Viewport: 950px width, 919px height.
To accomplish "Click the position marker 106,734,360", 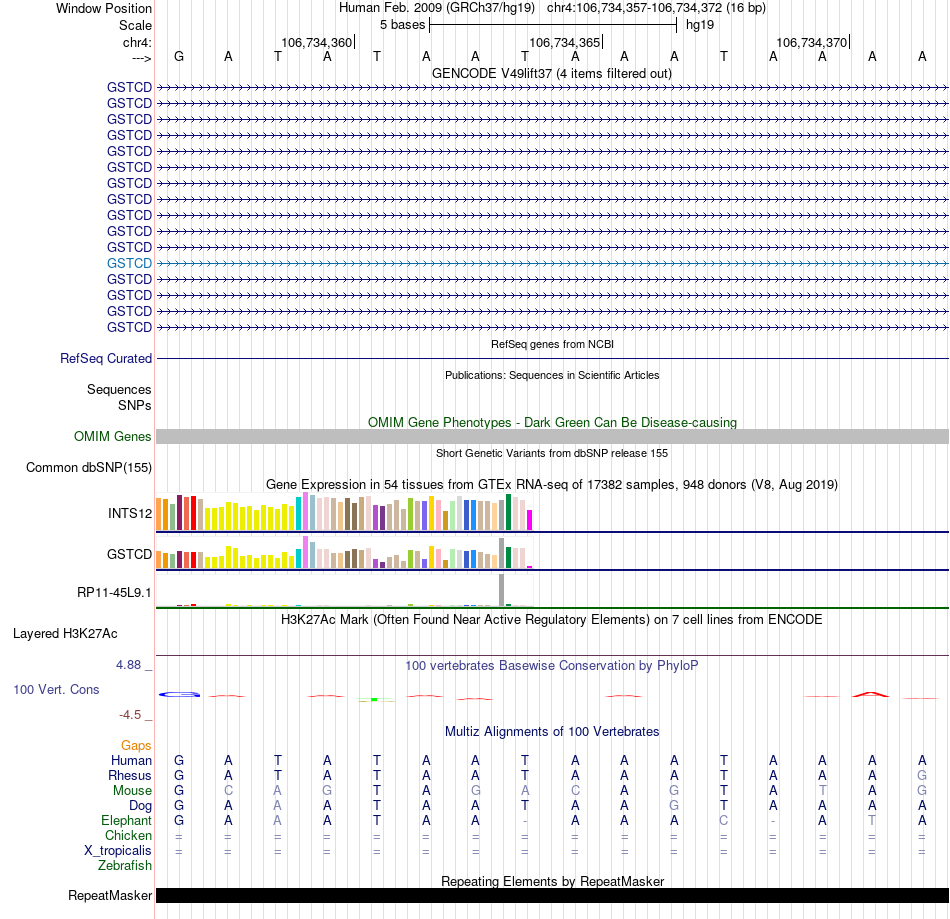I will (316, 42).
